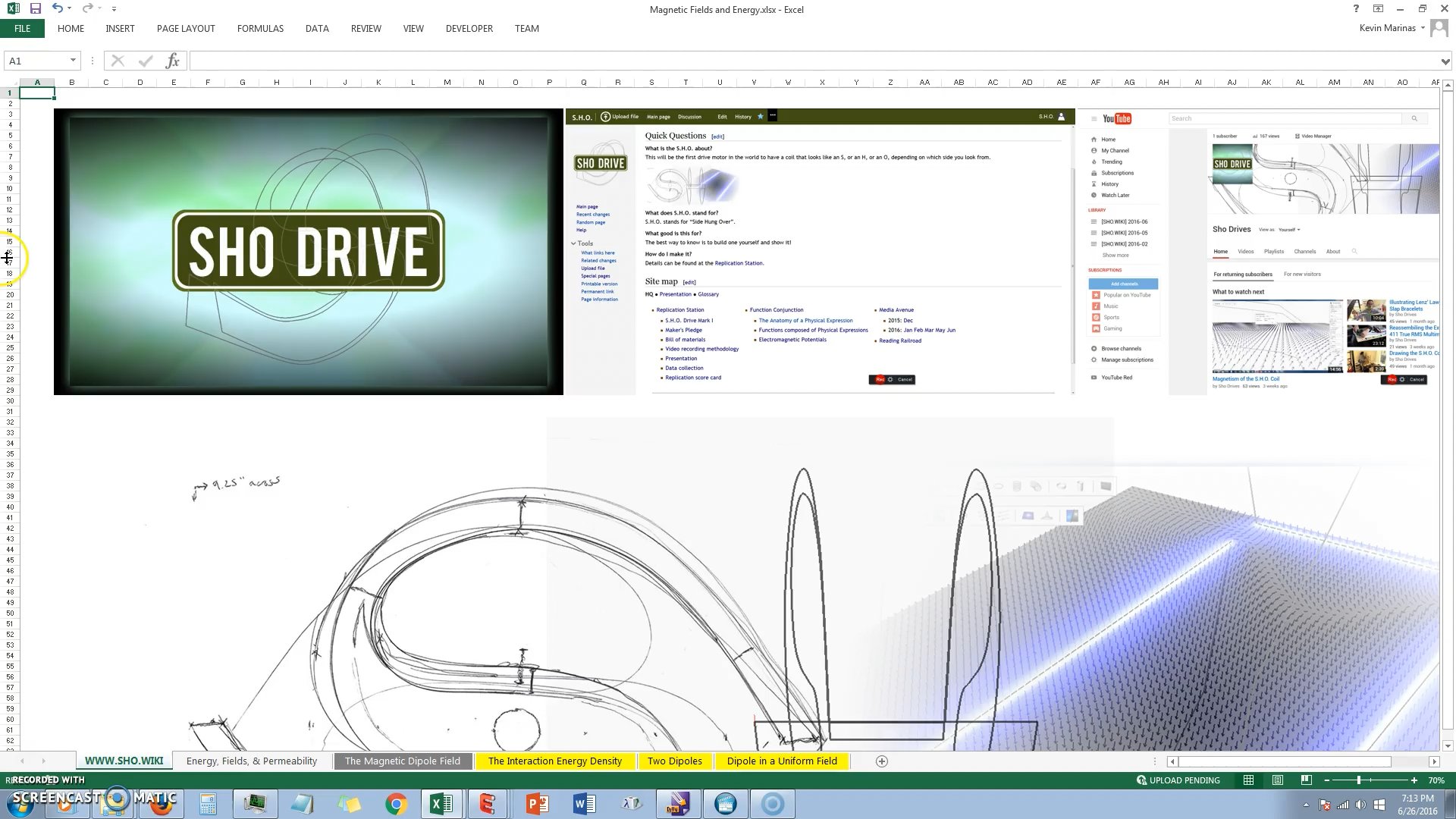
Task: Click the vertical scrollbar down arrow
Action: pyautogui.click(x=1448, y=746)
